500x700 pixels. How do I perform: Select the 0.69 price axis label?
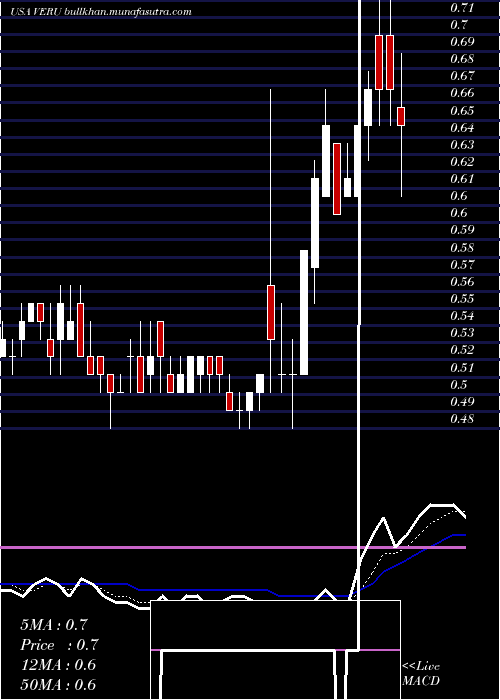point(462,42)
